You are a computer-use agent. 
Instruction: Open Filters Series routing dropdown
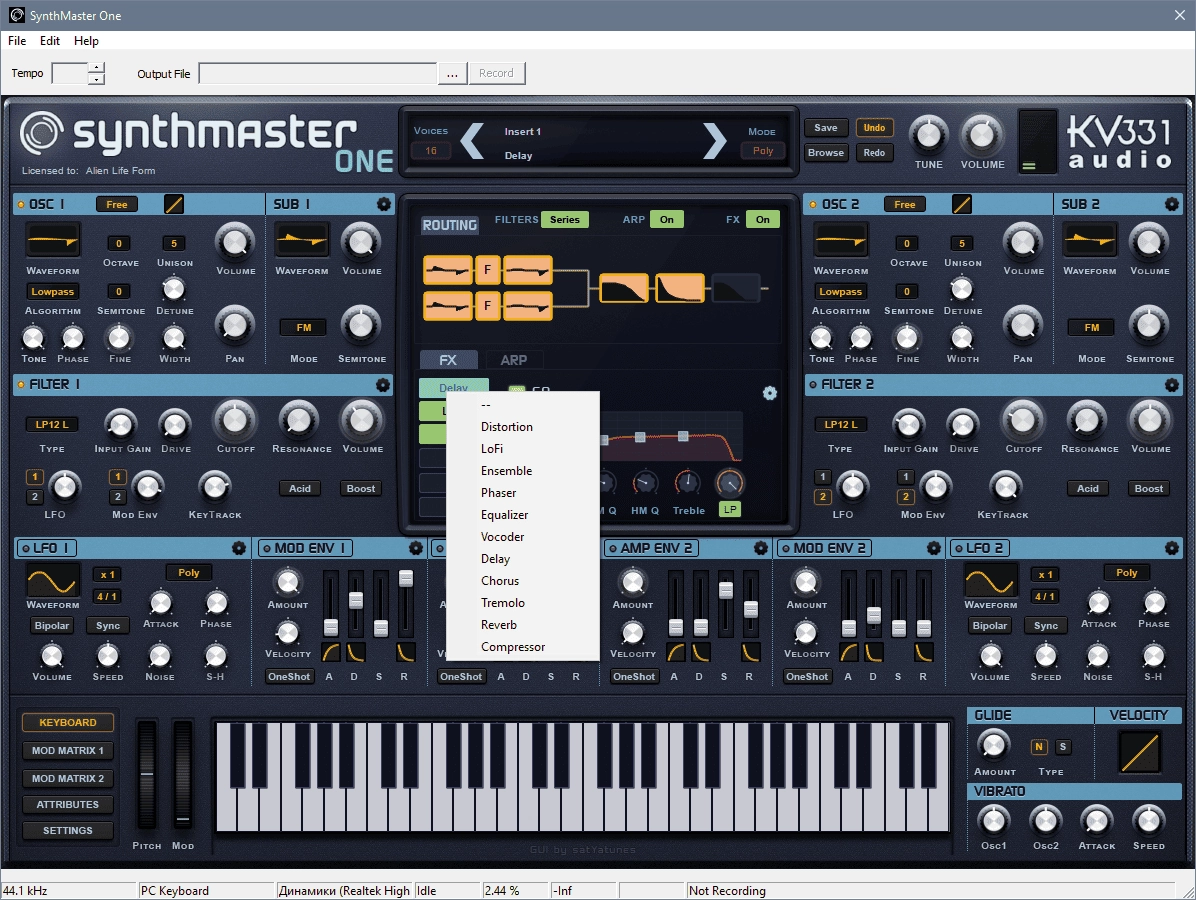click(x=564, y=220)
